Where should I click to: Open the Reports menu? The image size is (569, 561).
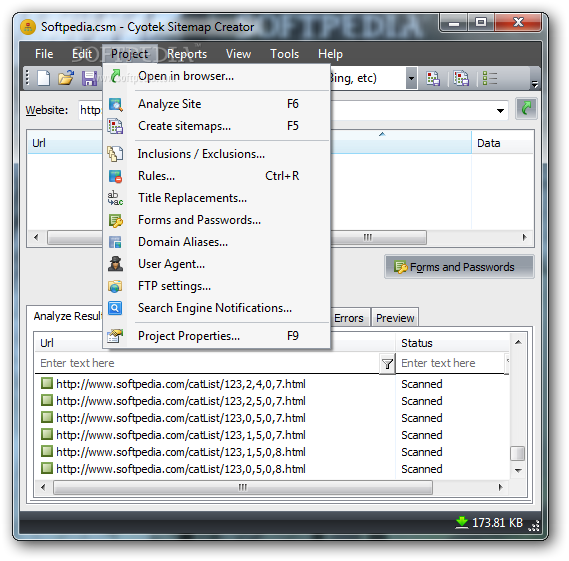click(187, 54)
